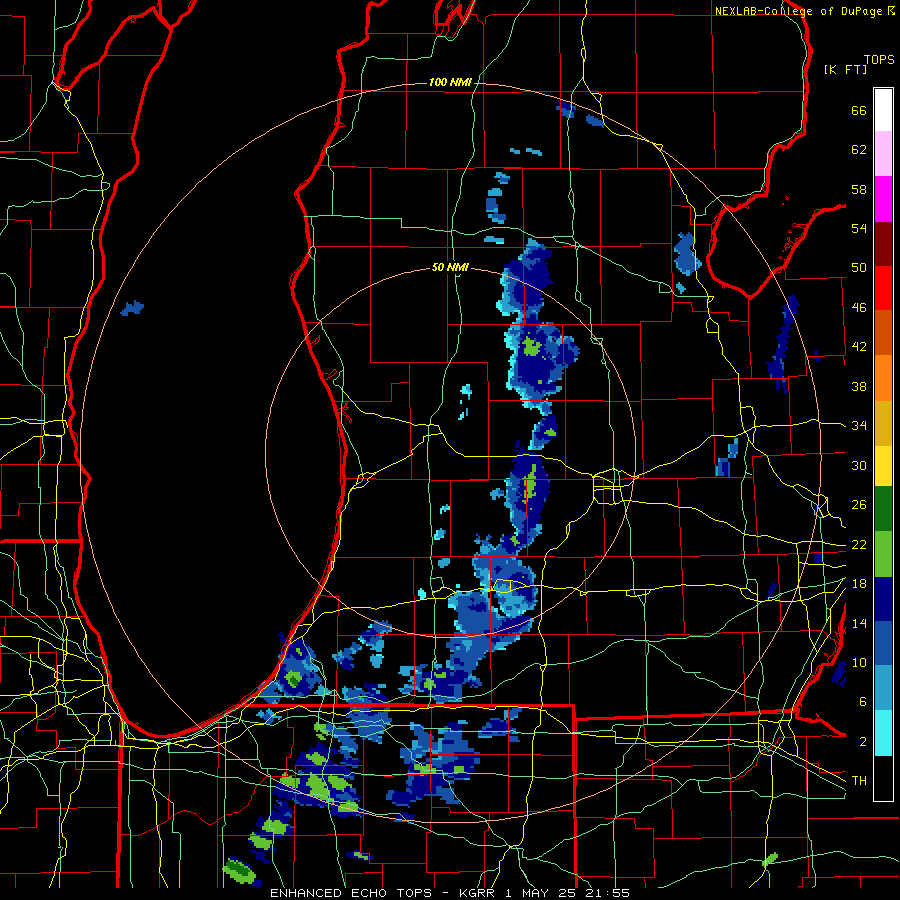The image size is (900, 900).
Task: Click the legend value 6
Action: tap(862, 701)
